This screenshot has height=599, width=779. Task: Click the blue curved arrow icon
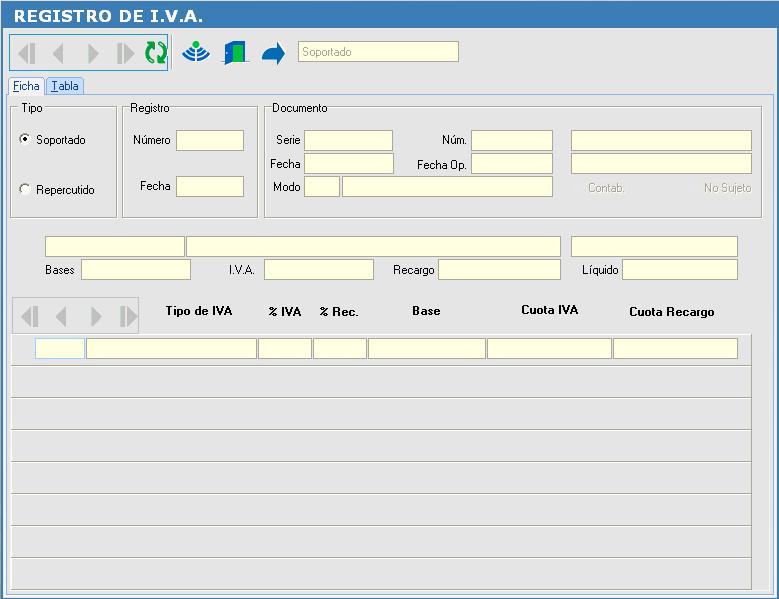coord(273,53)
